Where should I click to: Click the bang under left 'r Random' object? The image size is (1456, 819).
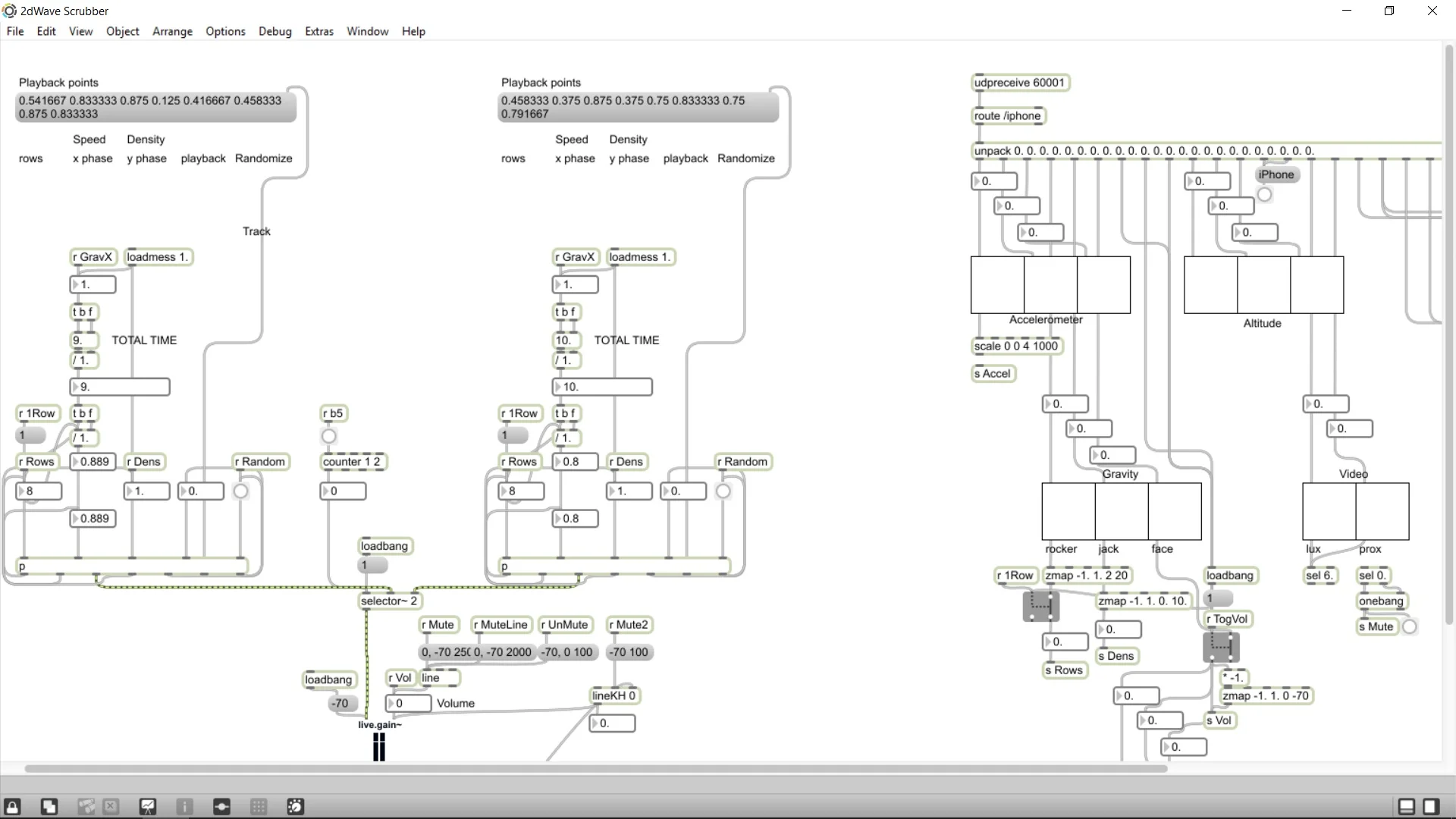(x=240, y=491)
